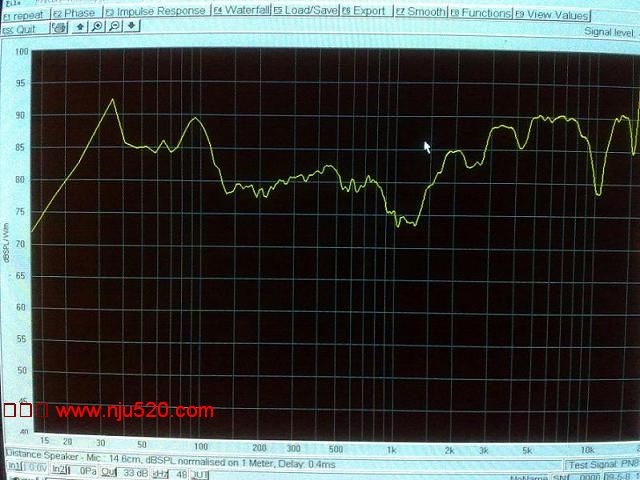Click the down arrow scale icon
This screenshot has height=480, width=640.
click(x=131, y=26)
